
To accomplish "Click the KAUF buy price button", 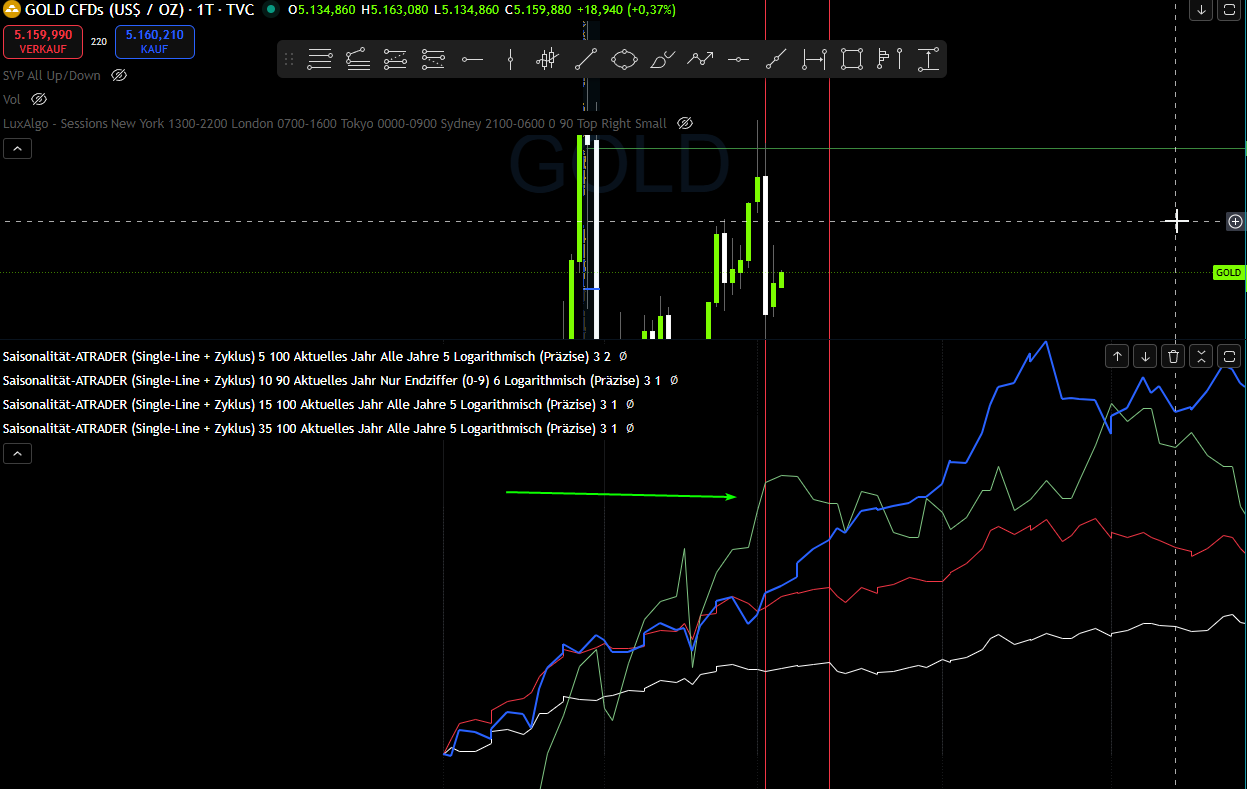I will [154, 41].
